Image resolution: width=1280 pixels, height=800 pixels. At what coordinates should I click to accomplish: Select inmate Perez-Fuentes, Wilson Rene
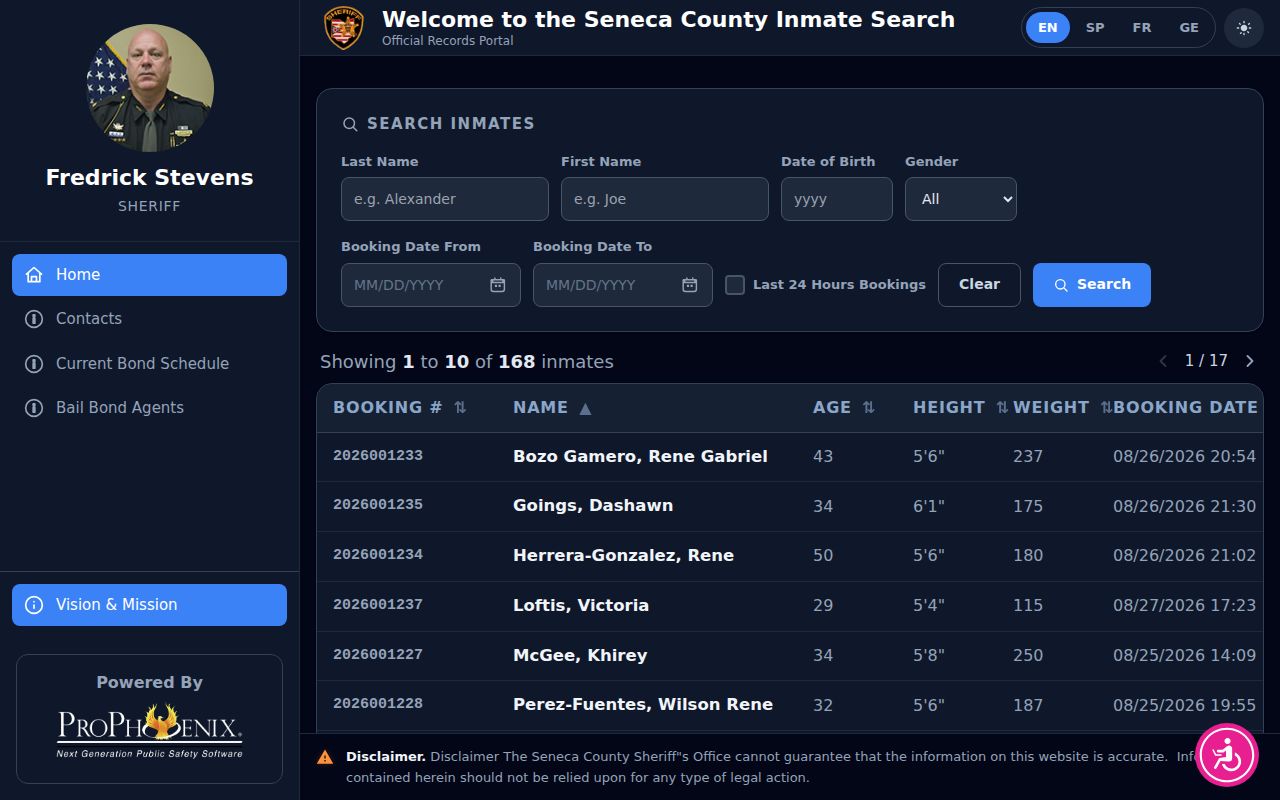click(x=643, y=705)
